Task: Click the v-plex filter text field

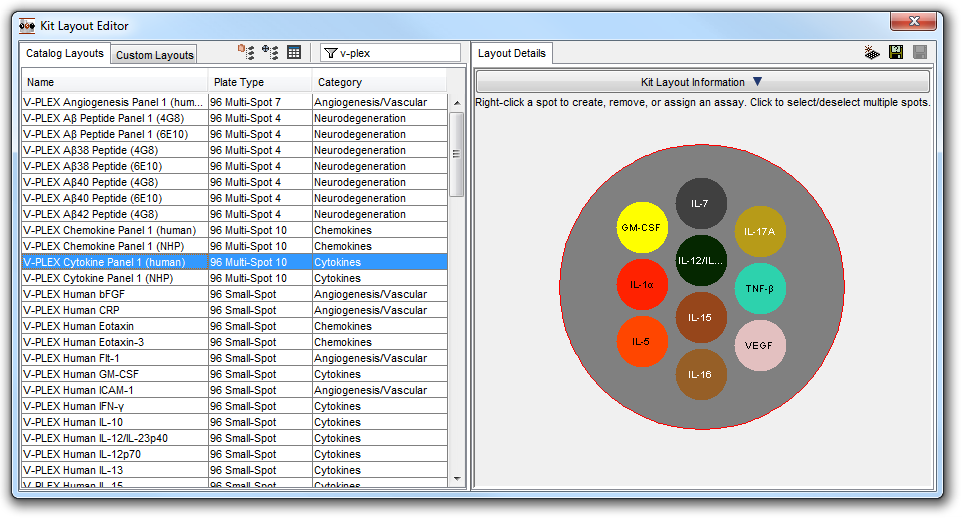Action: [x=398, y=53]
